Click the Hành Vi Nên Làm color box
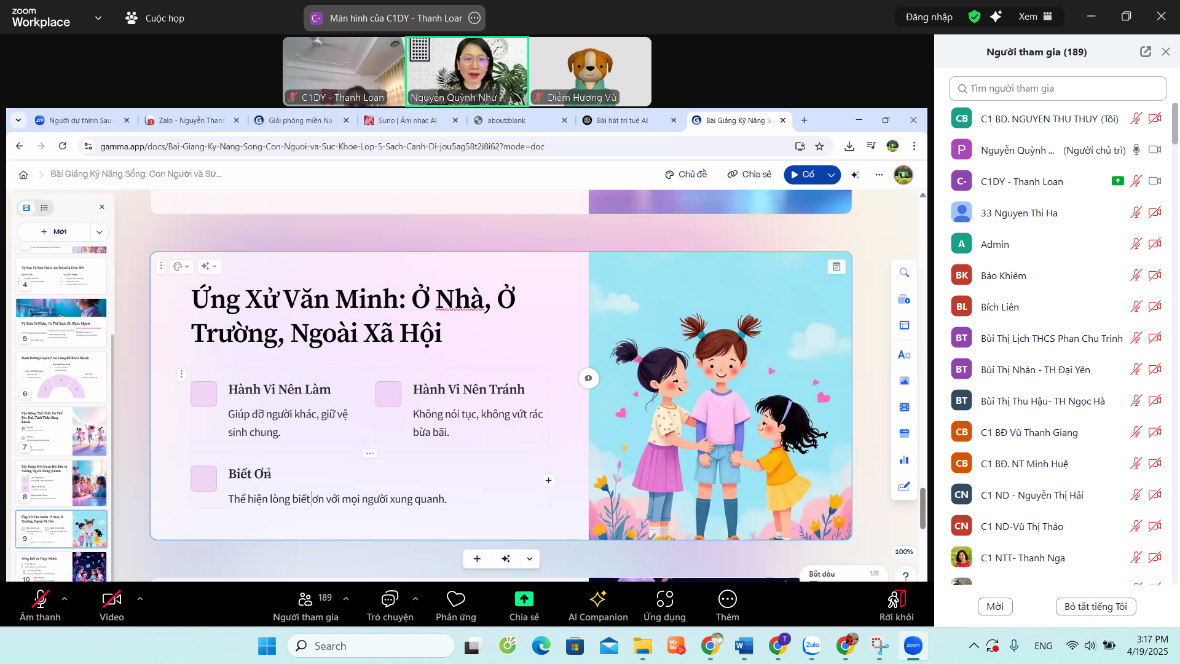 click(203, 394)
